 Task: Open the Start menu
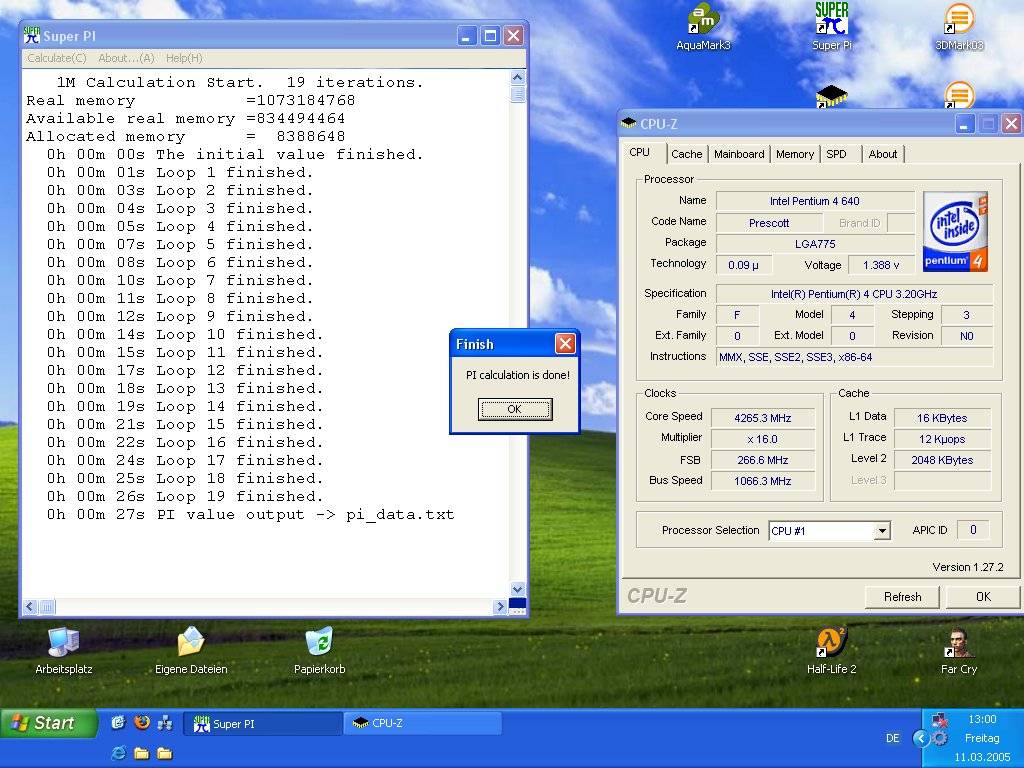point(49,723)
